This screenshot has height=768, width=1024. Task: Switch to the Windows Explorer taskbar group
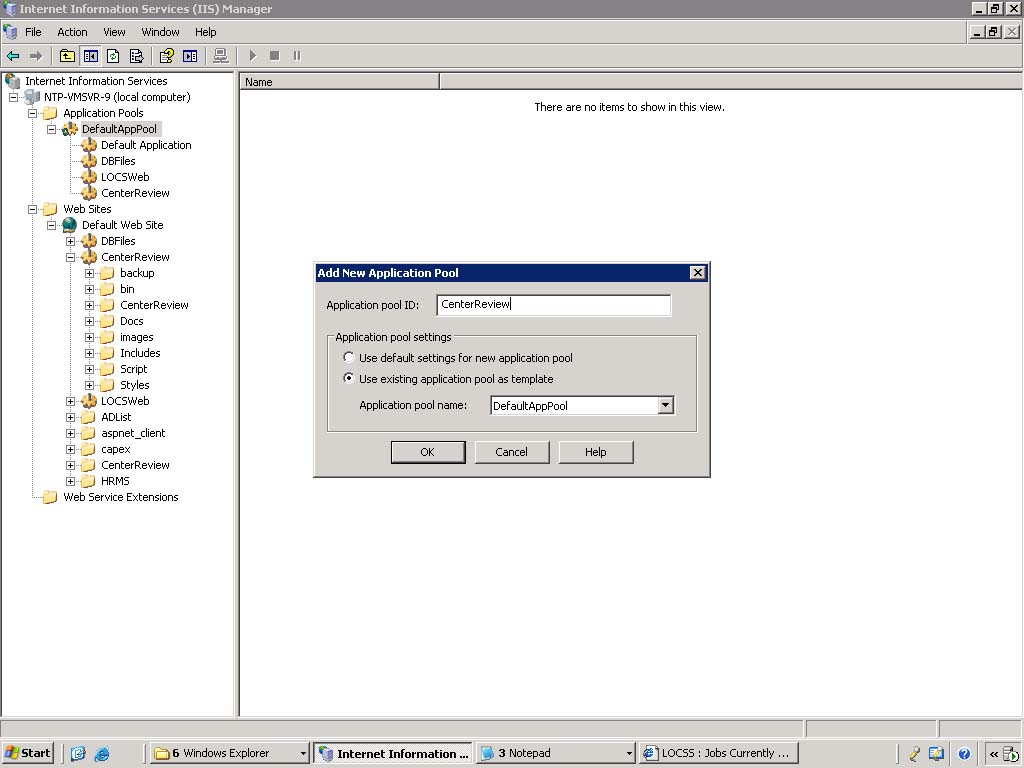click(230, 753)
